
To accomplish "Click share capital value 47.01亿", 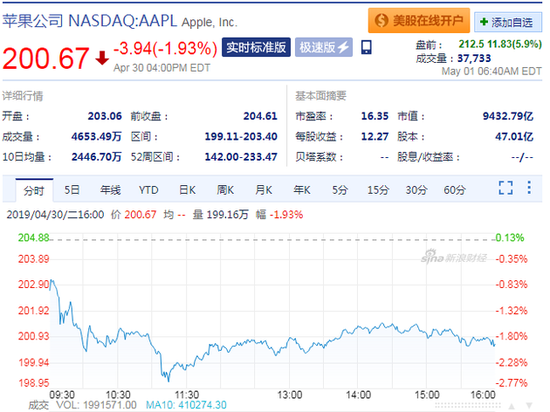I will tap(514, 136).
